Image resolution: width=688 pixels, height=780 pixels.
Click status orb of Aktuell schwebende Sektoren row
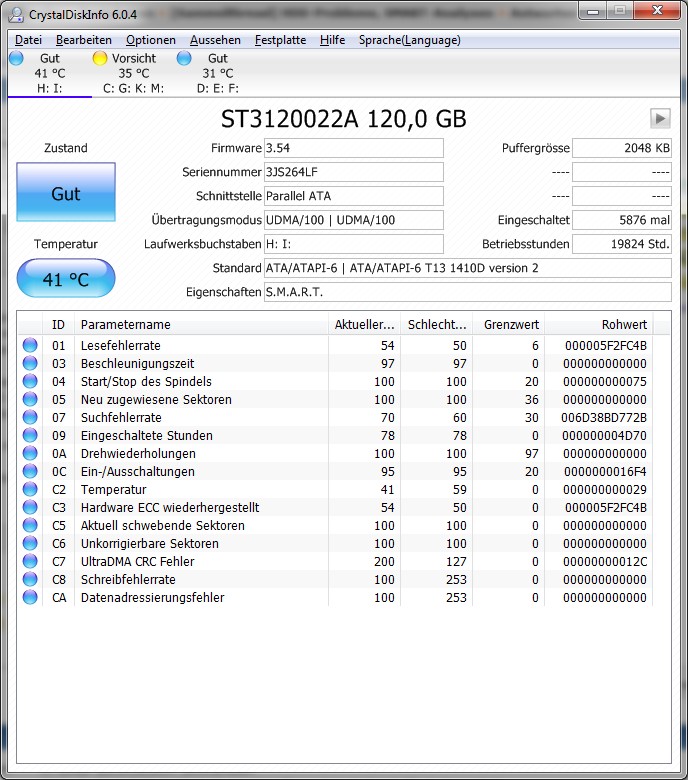(x=30, y=525)
